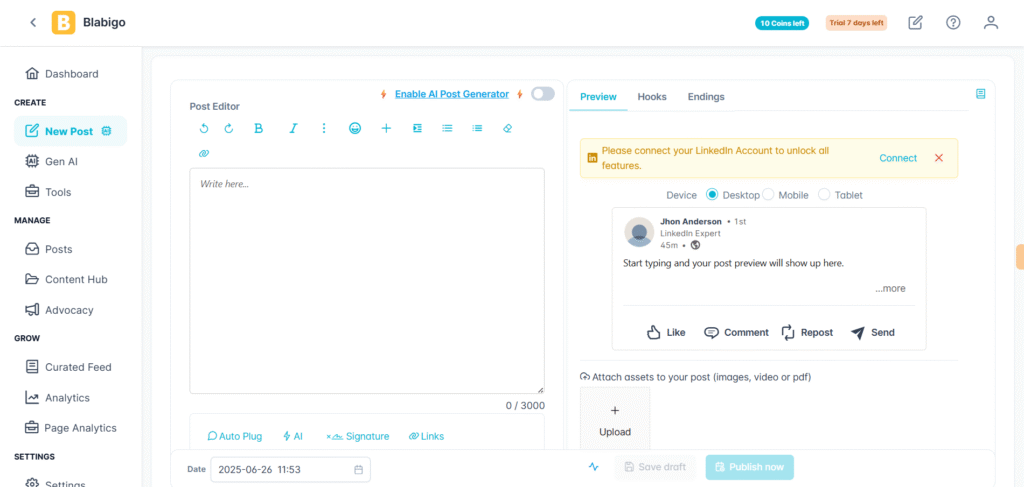Open the calendar picker in Date field
The width and height of the screenshot is (1024, 487).
(359, 469)
